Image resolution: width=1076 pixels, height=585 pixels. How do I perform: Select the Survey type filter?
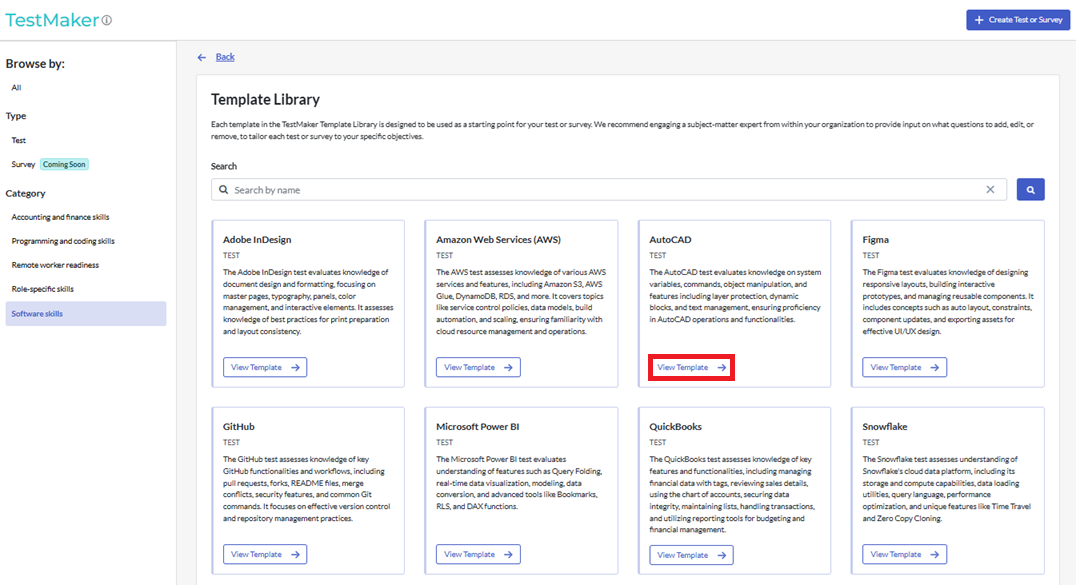(23, 165)
